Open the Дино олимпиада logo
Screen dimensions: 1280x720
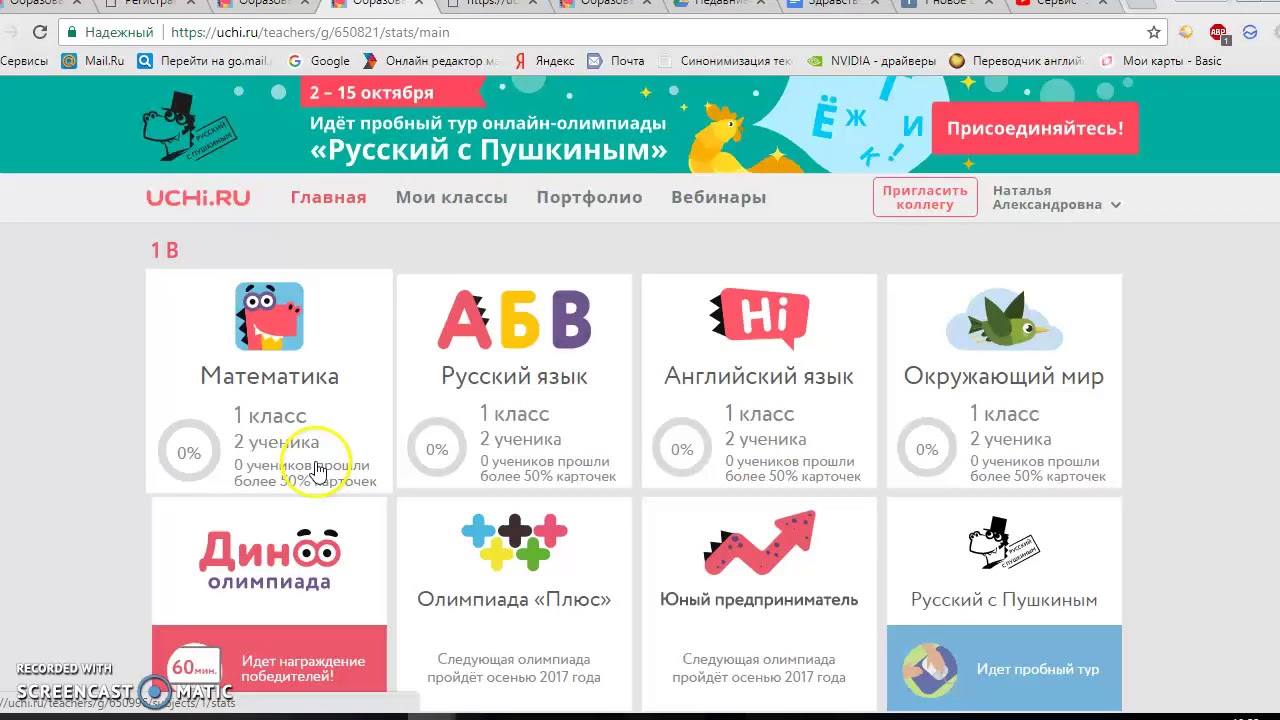point(269,560)
